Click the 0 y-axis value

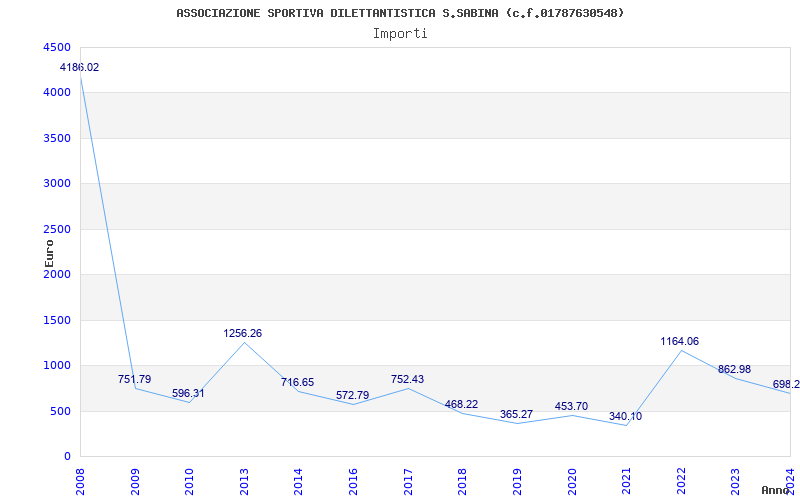(67, 457)
